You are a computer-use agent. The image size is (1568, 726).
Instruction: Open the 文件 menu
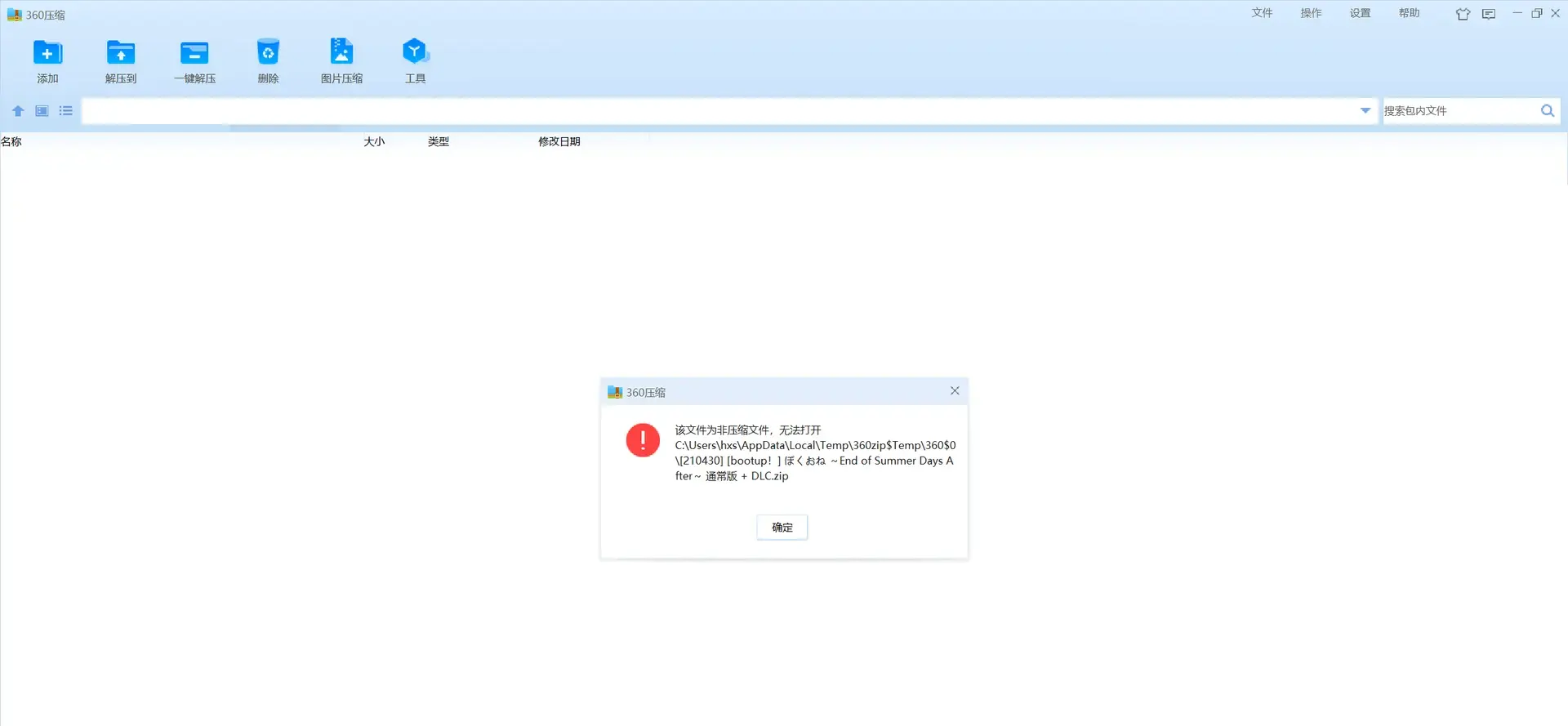pyautogui.click(x=1262, y=13)
